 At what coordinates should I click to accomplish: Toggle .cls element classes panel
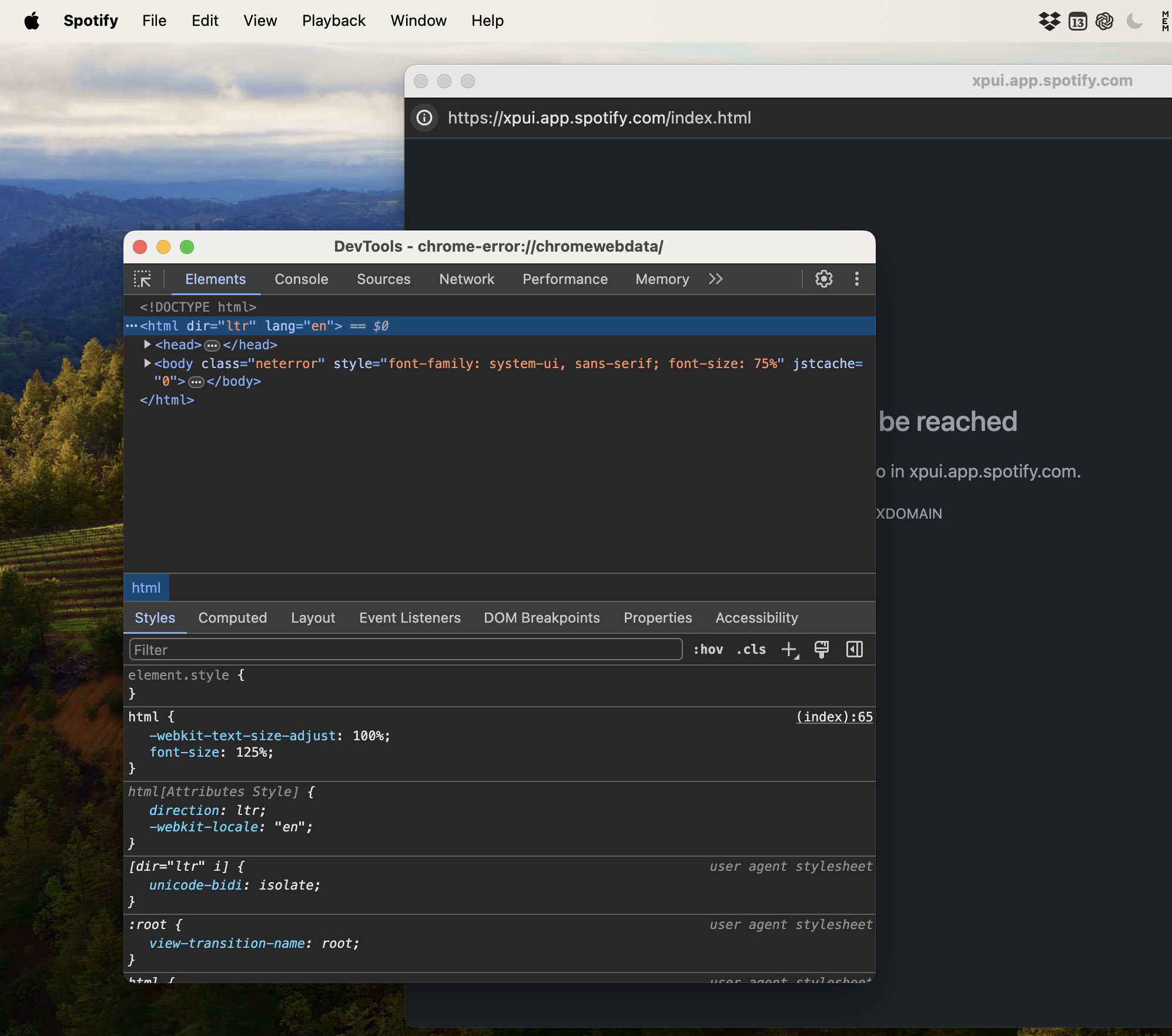click(x=751, y=650)
